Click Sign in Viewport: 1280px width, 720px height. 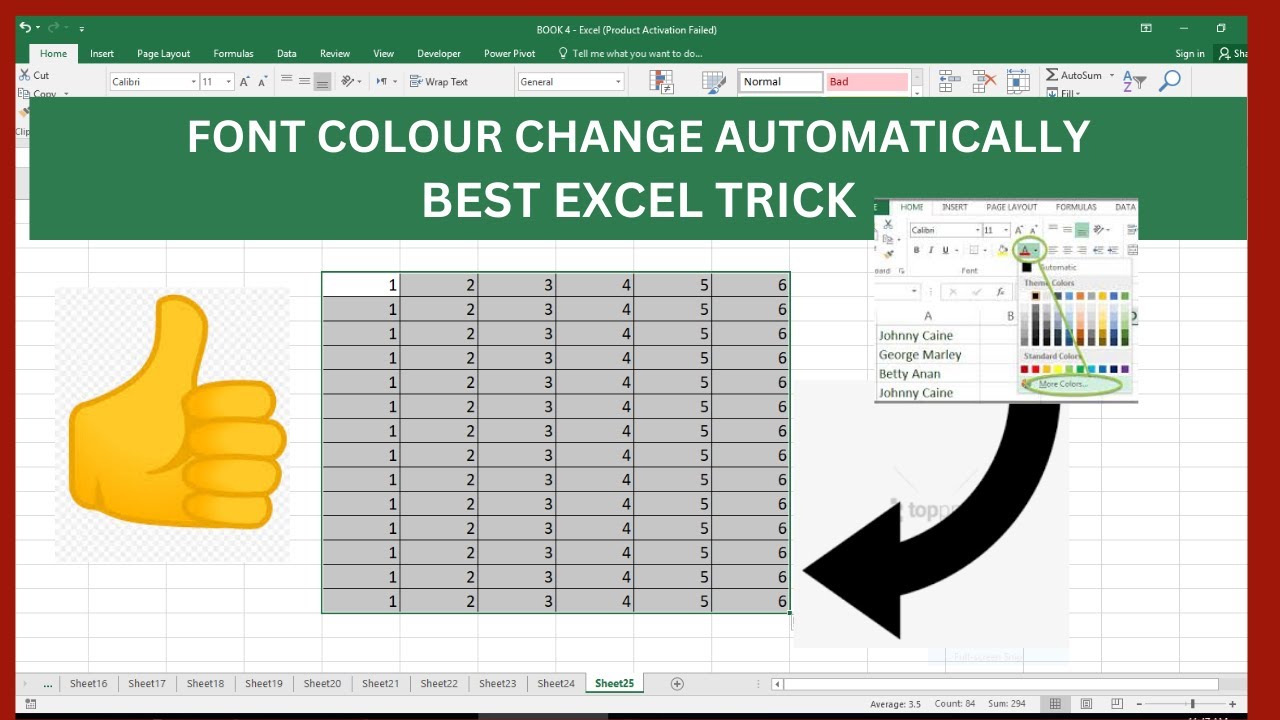tap(1190, 54)
